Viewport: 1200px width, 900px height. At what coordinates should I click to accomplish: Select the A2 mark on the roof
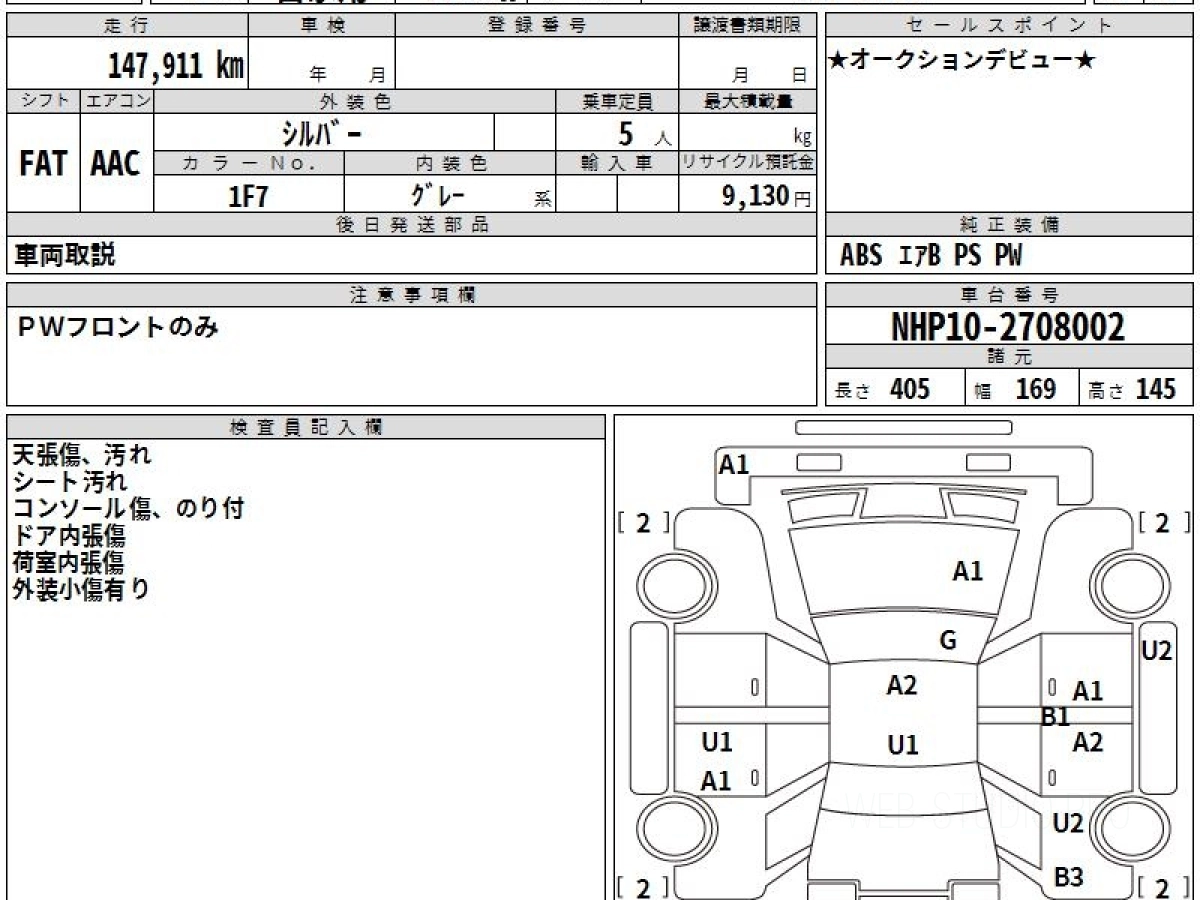click(902, 685)
